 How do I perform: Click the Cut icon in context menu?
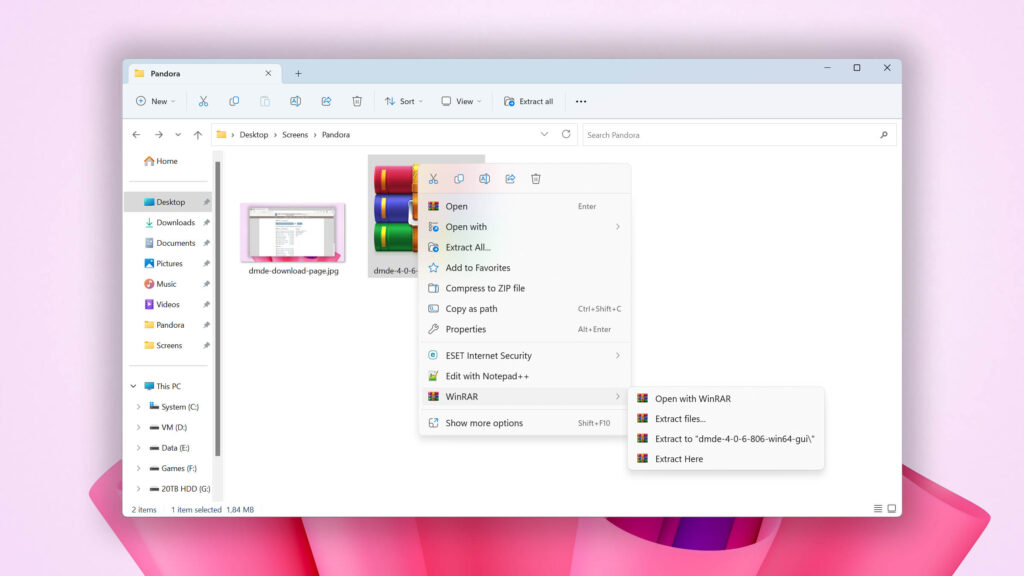pos(433,179)
